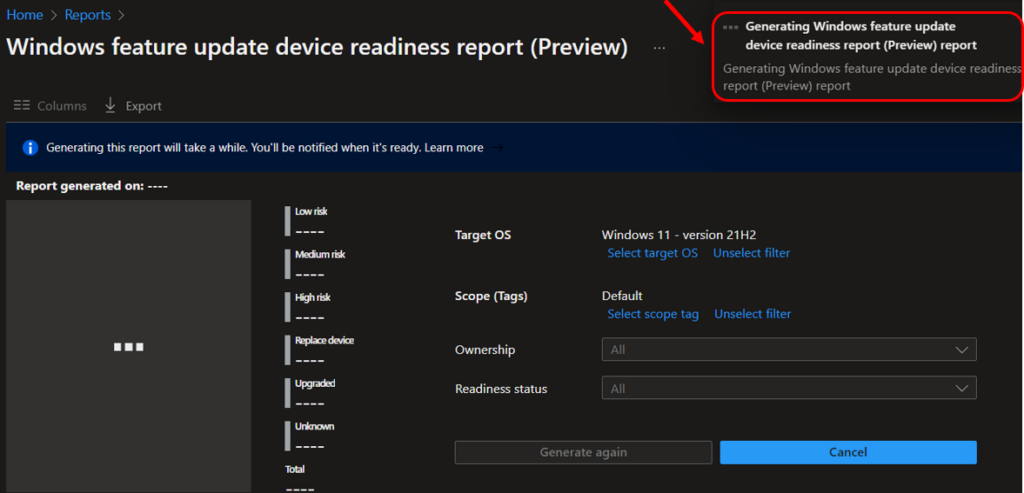The image size is (1024, 493).
Task: Click the High risk legend entry
Action: point(308,307)
